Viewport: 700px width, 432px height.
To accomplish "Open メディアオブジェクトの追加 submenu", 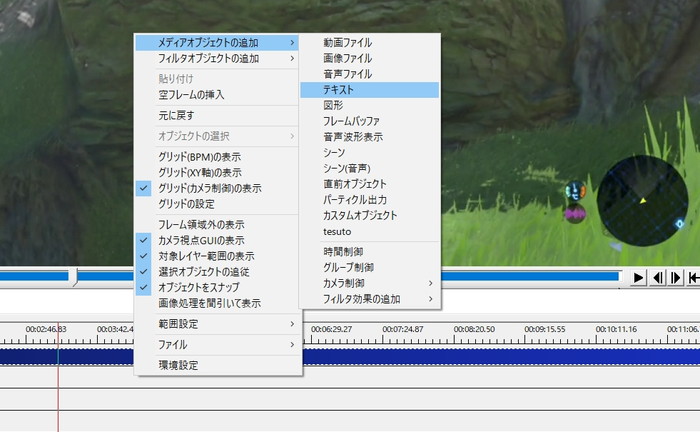I will 217,43.
